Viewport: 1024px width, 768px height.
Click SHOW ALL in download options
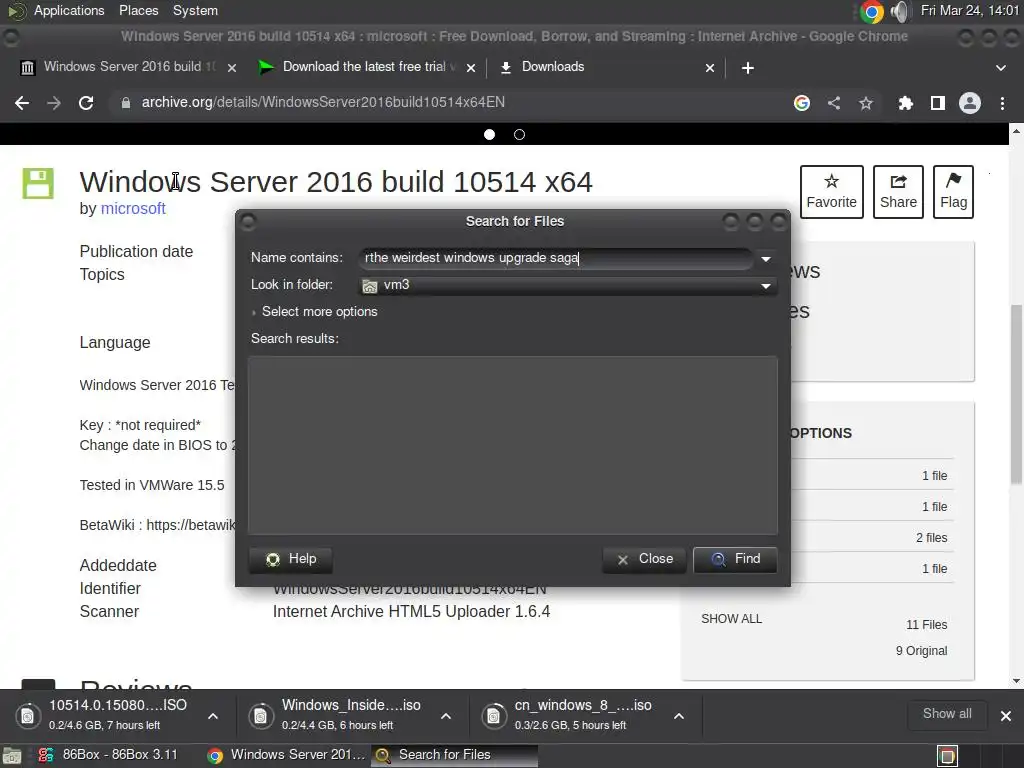pyautogui.click(x=731, y=618)
